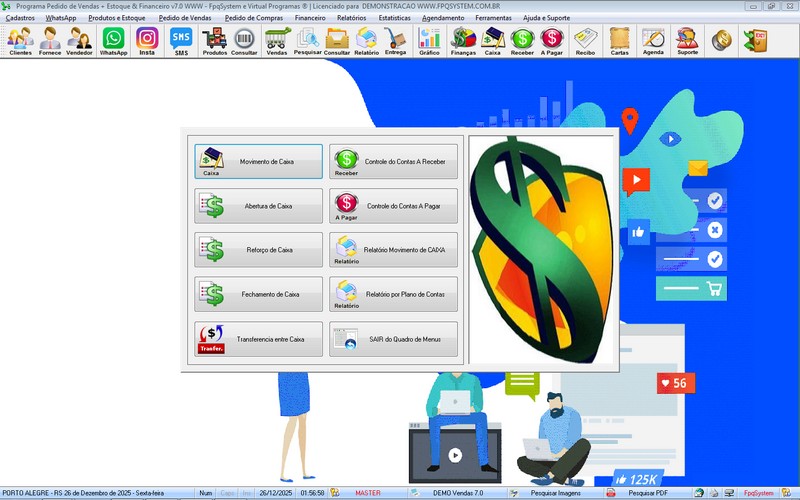This screenshot has height=500, width=800.
Task: Open the Produtos e Estoque menu
Action: point(117,18)
